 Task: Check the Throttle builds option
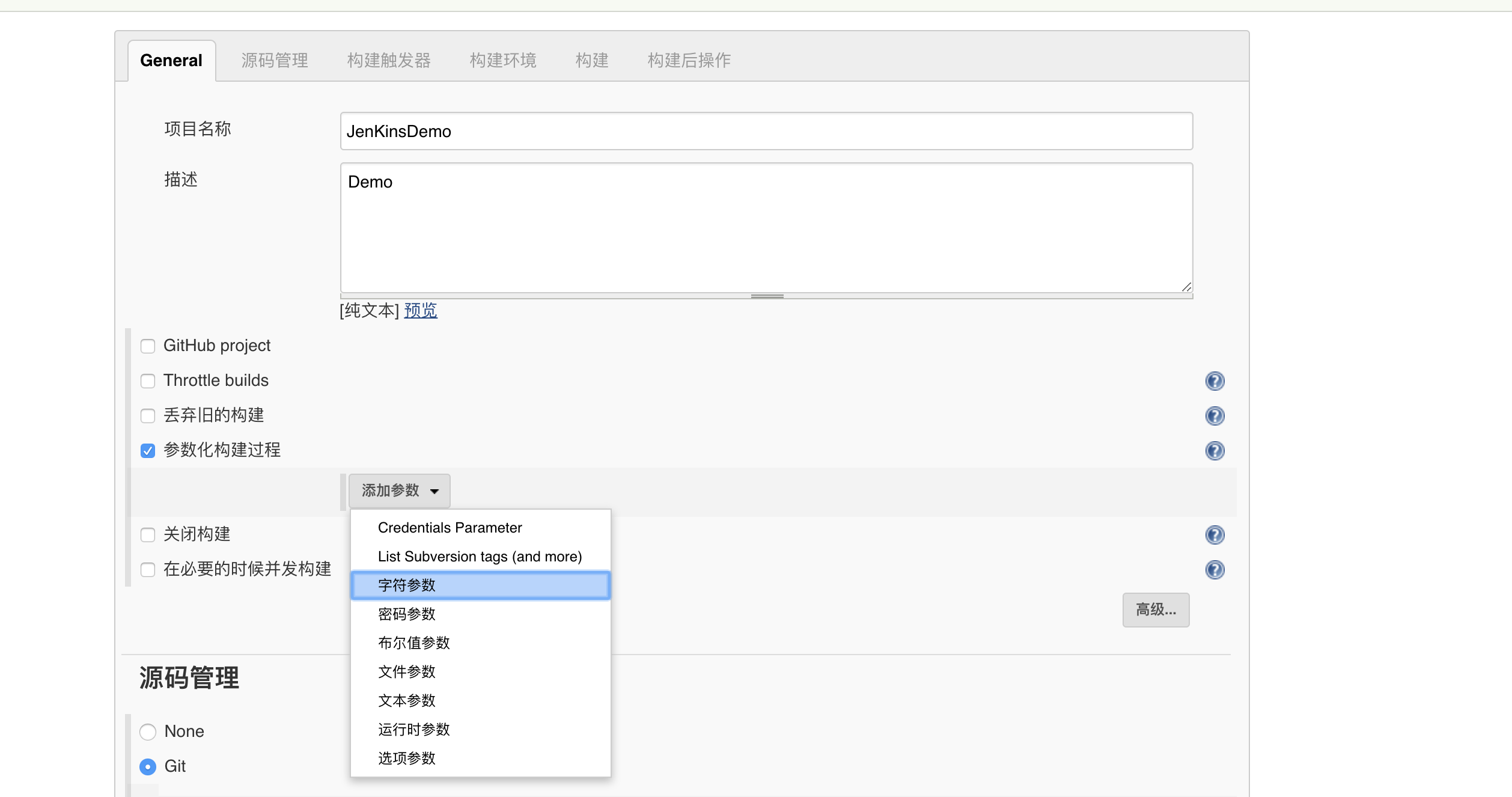coord(148,381)
